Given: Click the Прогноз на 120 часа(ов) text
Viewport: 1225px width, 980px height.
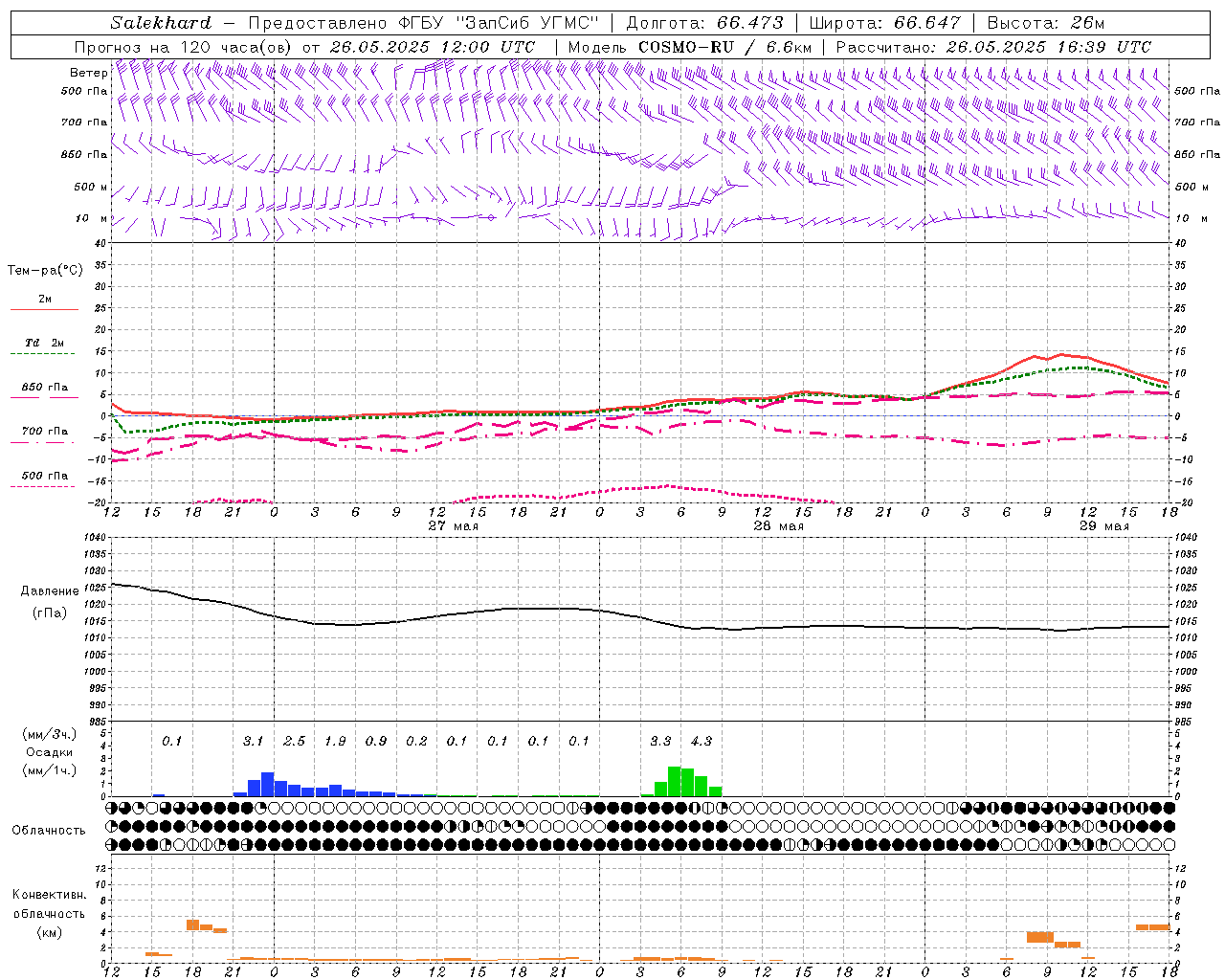Looking at the screenshot, I should click(185, 47).
